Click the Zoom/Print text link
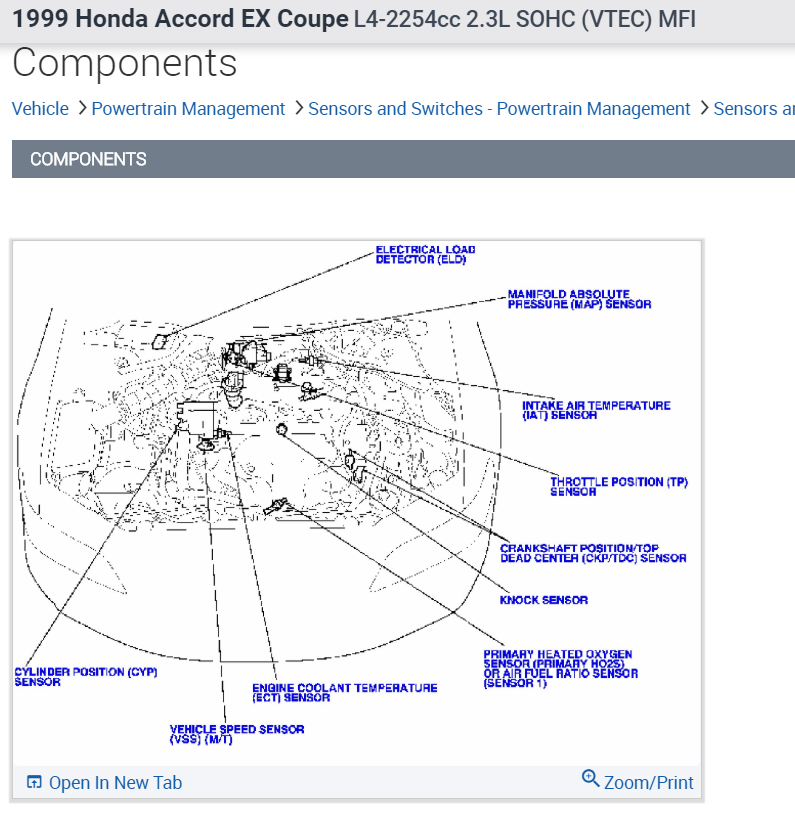This screenshot has height=823, width=795. 649,783
